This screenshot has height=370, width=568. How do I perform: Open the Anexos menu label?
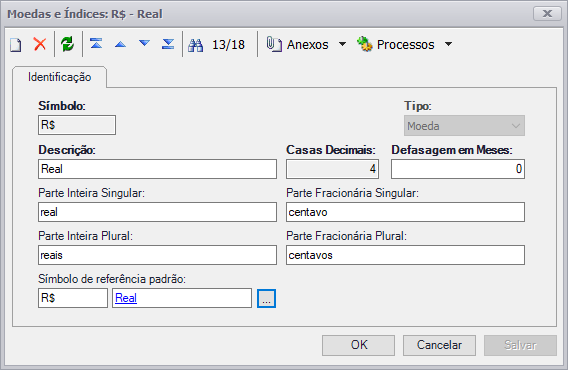(308, 45)
